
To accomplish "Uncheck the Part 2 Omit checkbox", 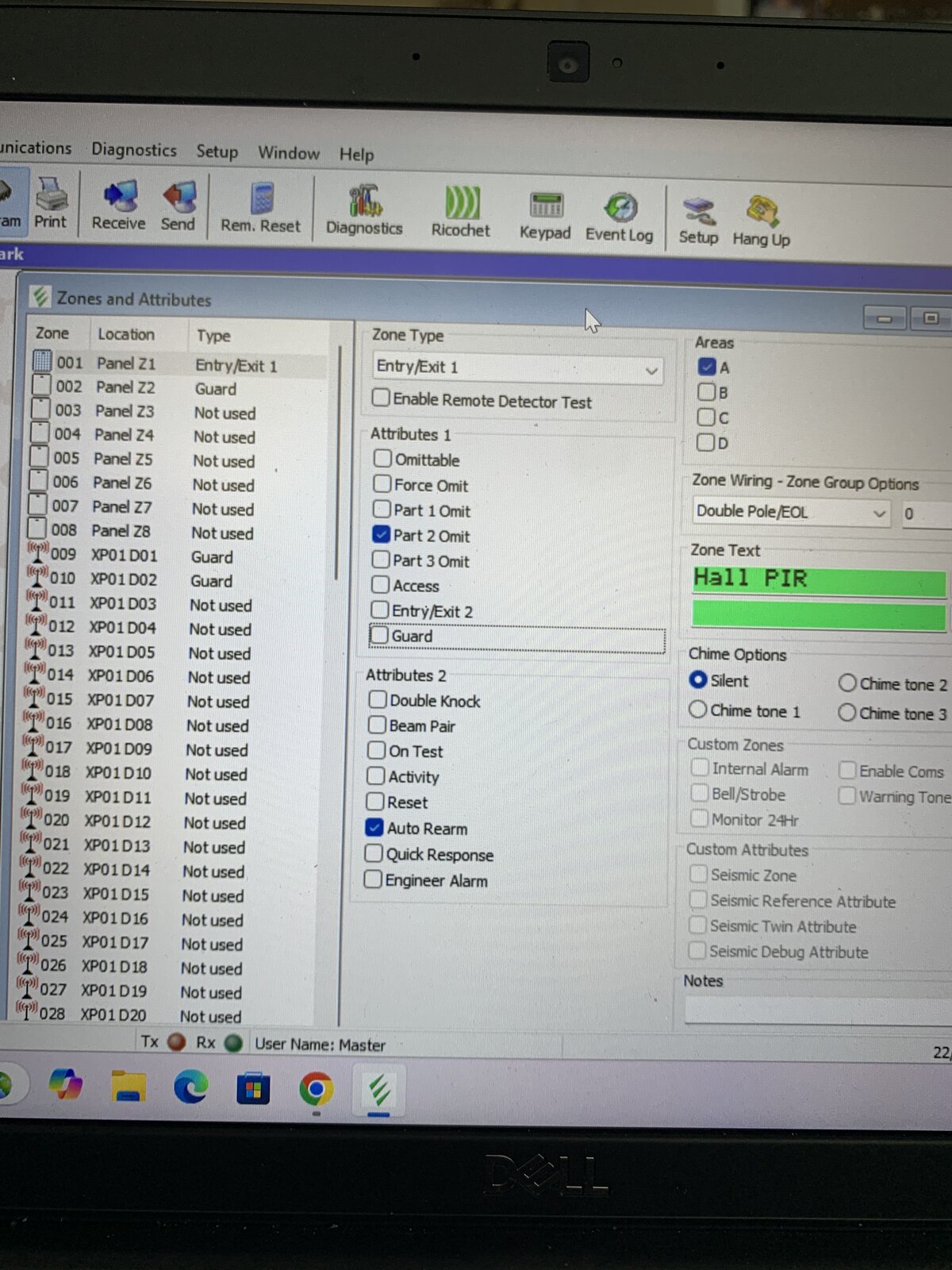I will click(x=382, y=535).
